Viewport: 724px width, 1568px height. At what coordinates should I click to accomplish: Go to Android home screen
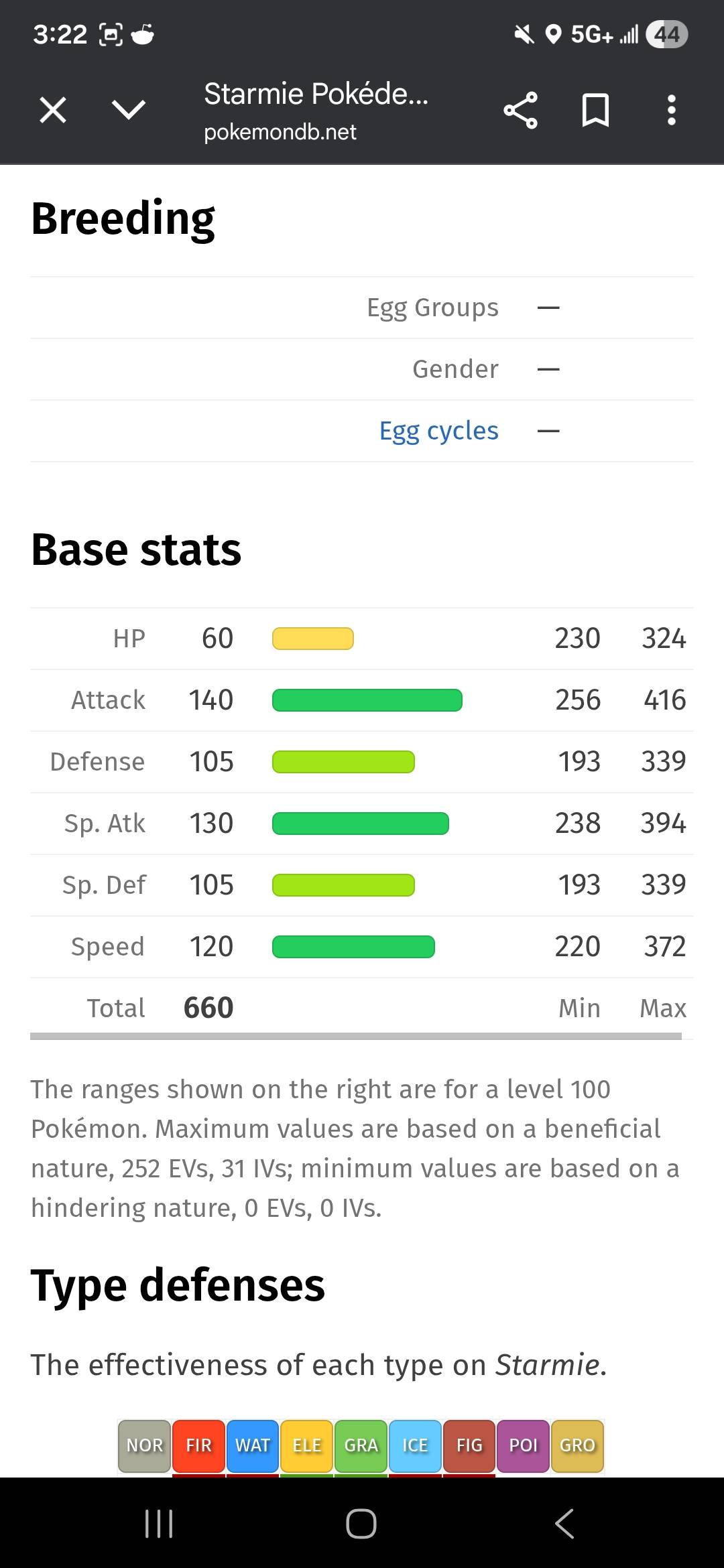point(361,1523)
